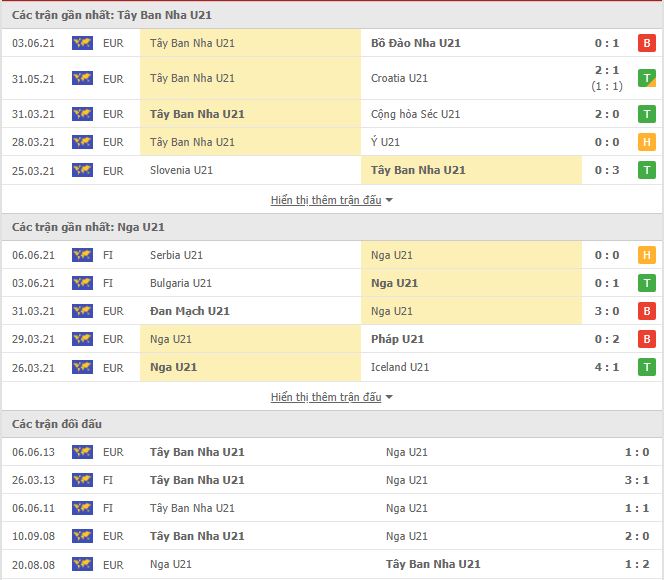Click the flag icon of the Serbia U21 match
This screenshot has width=664, height=580.
coord(82,255)
